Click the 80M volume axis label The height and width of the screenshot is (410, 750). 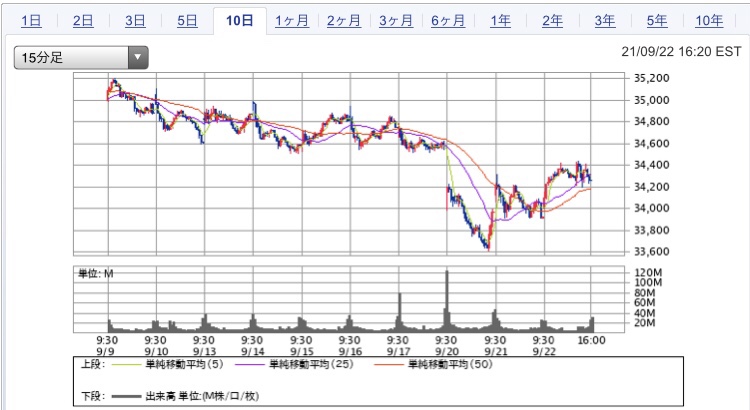point(644,292)
